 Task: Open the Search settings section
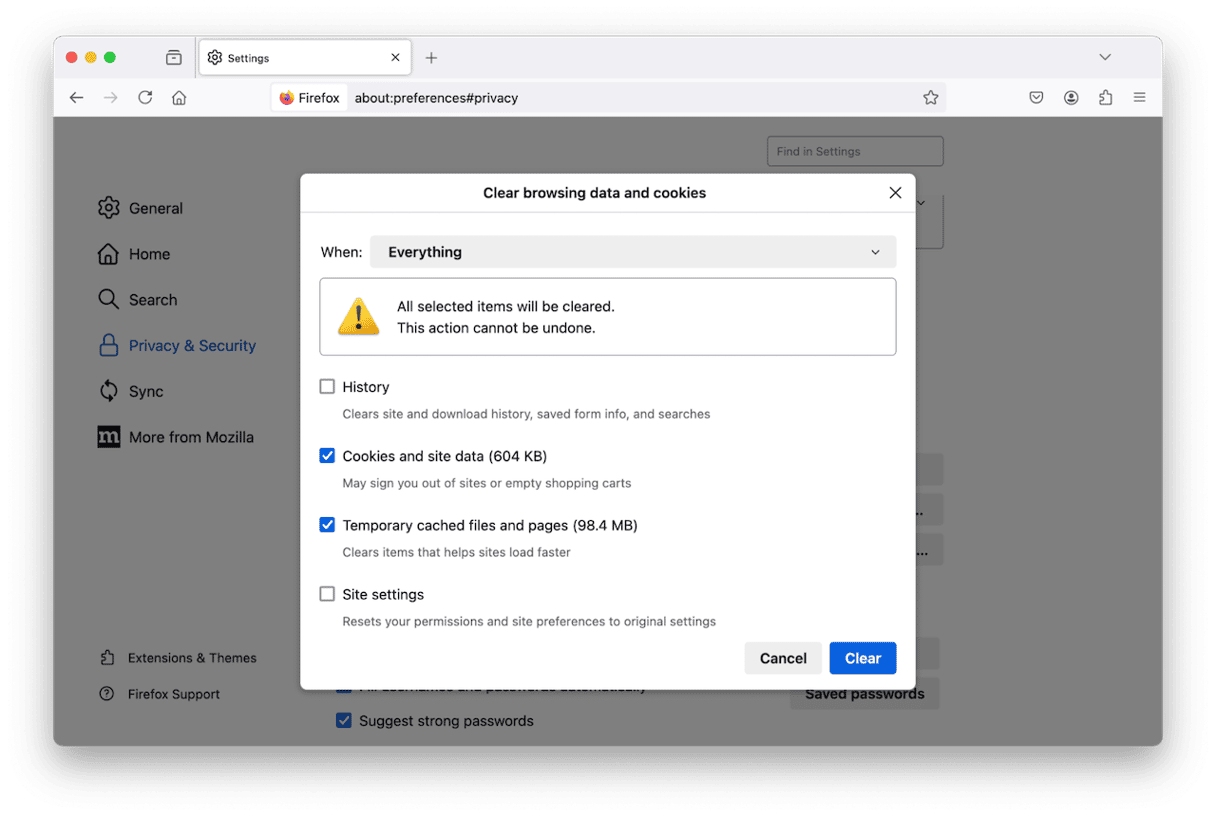152,299
